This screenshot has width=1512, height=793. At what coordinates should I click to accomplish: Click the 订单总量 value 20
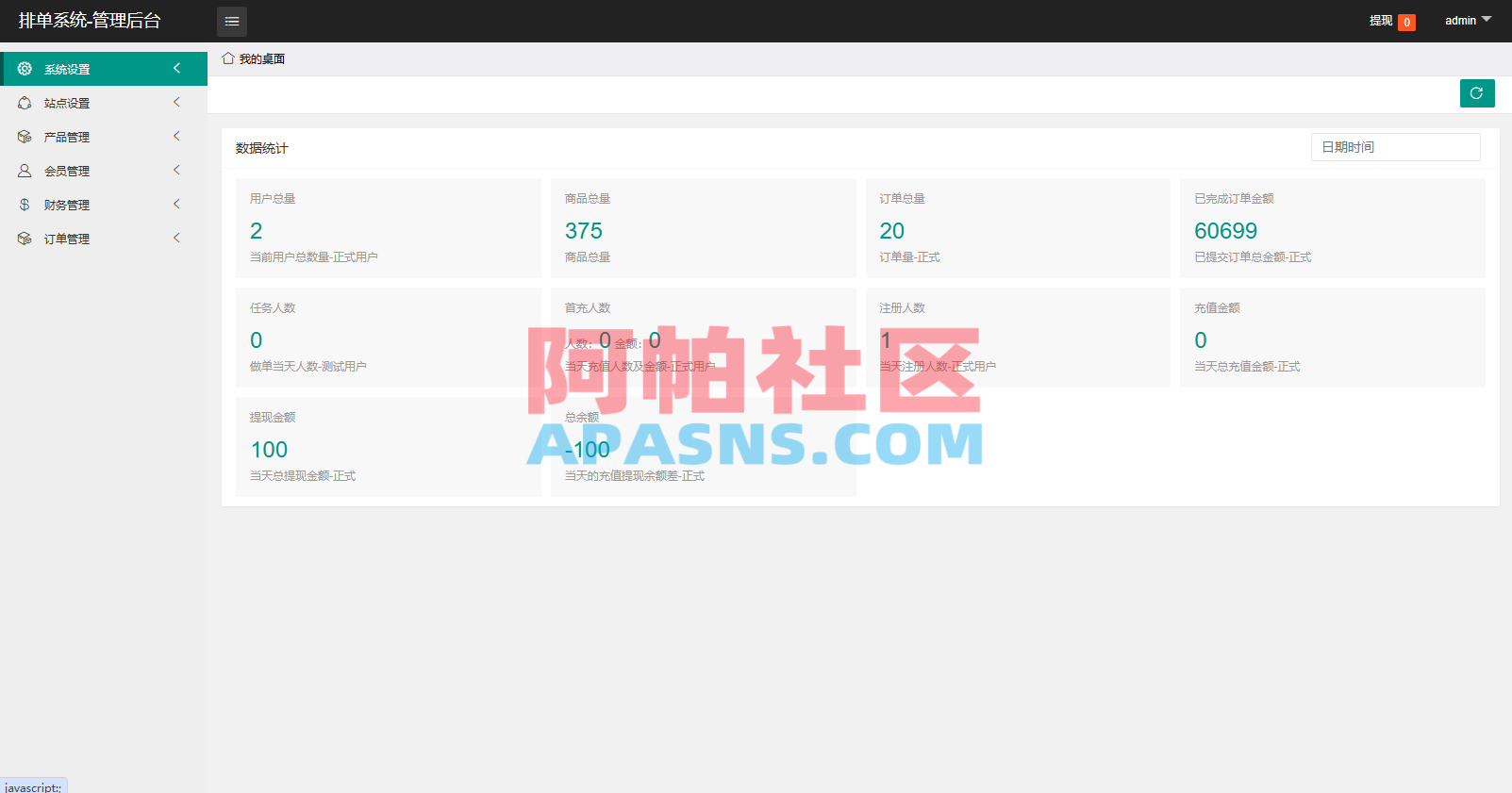point(891,231)
